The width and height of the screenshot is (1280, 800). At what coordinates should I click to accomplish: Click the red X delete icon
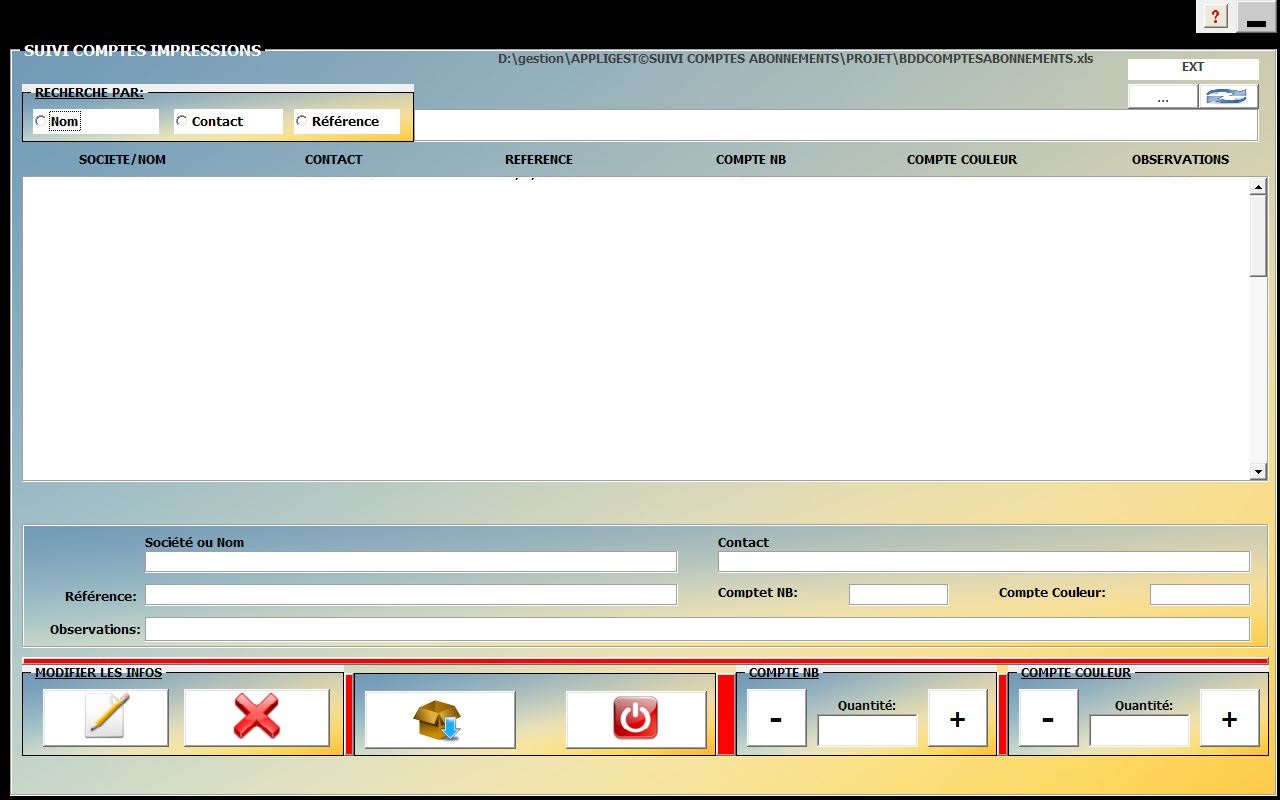(257, 717)
